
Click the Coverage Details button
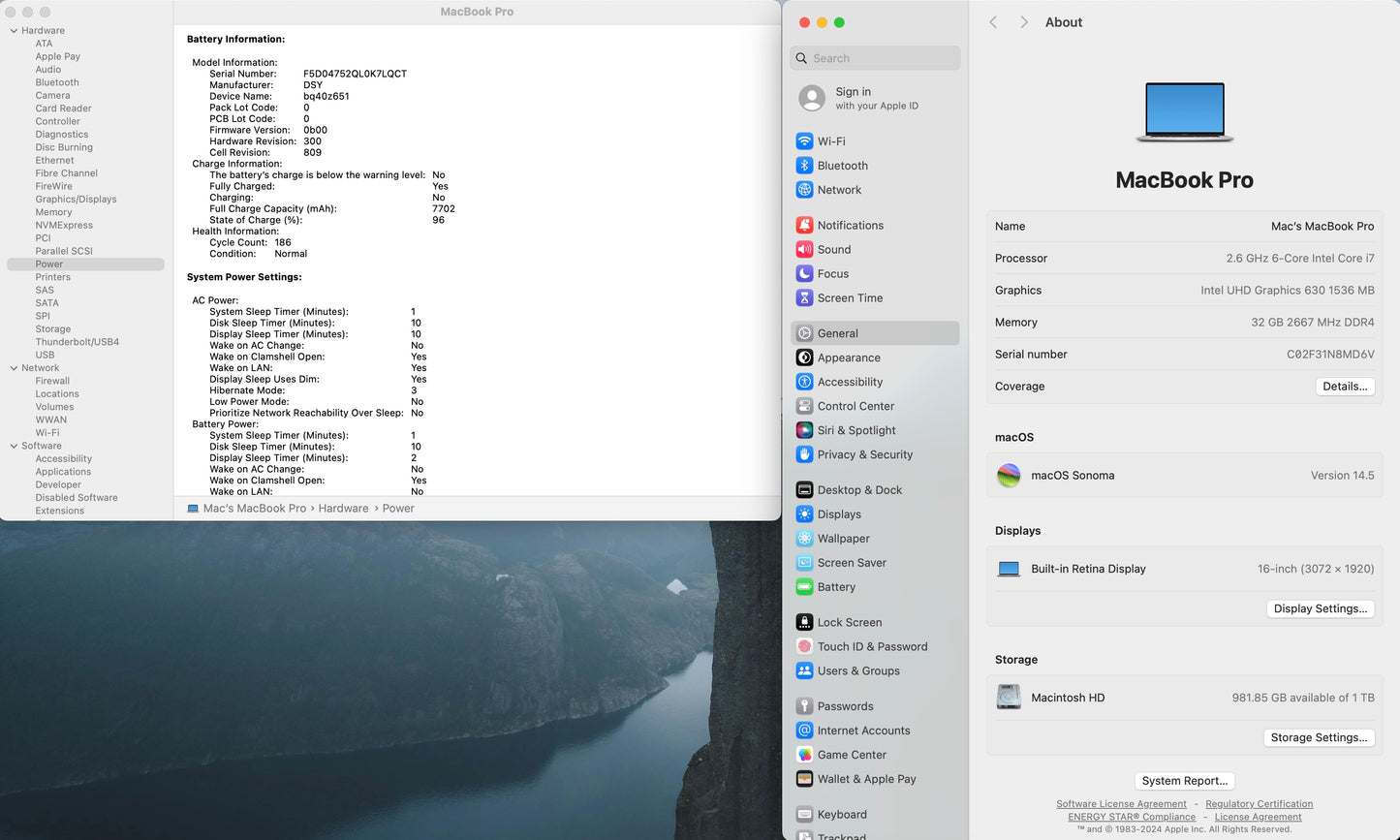pos(1345,387)
